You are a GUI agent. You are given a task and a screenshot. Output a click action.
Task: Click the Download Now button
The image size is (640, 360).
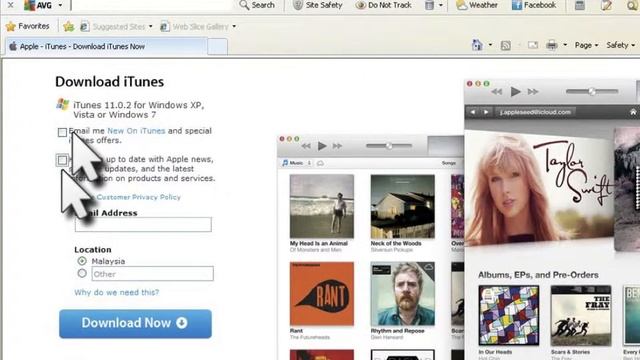(135, 323)
